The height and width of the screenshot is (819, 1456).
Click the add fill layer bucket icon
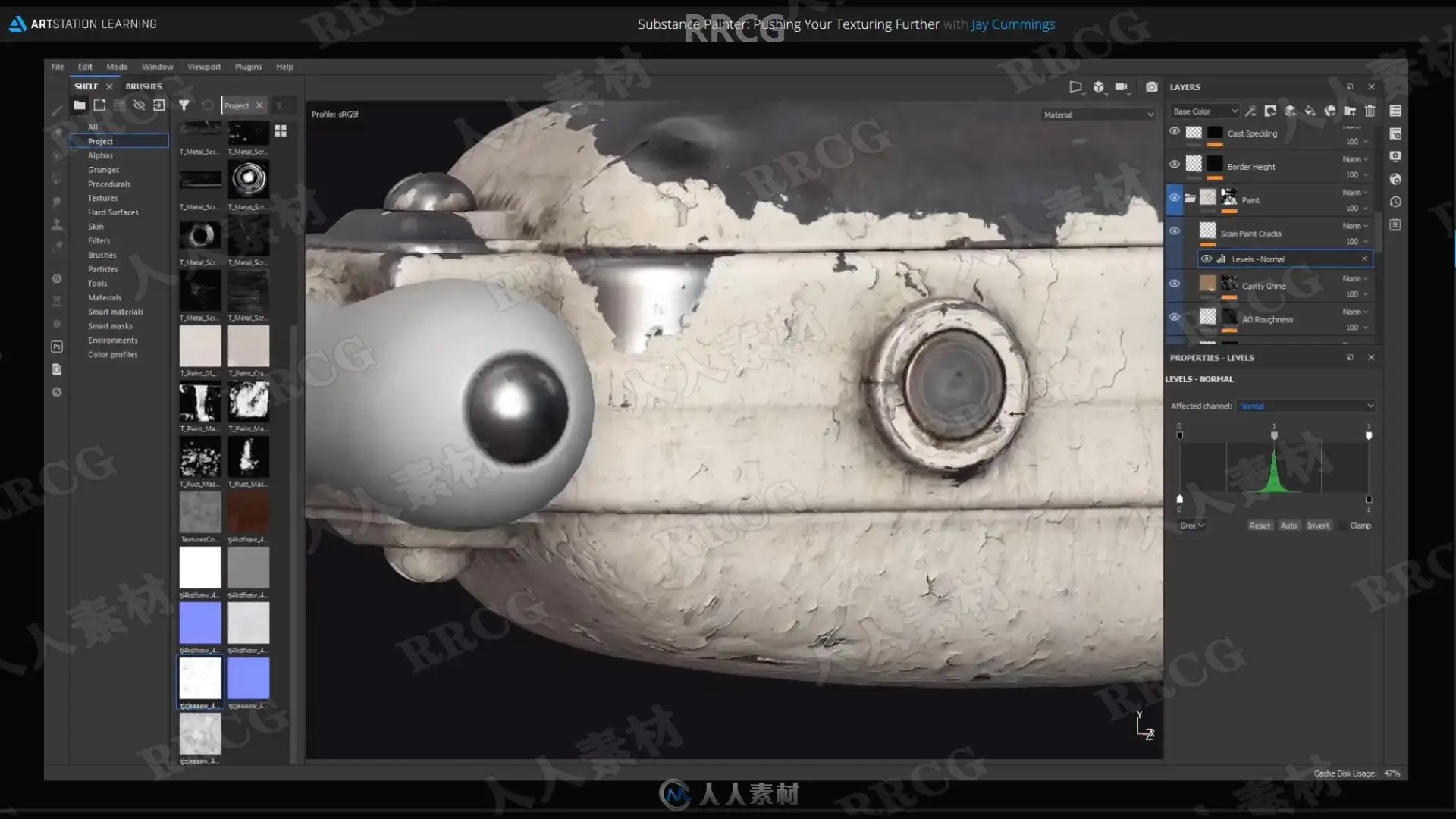tap(1310, 111)
